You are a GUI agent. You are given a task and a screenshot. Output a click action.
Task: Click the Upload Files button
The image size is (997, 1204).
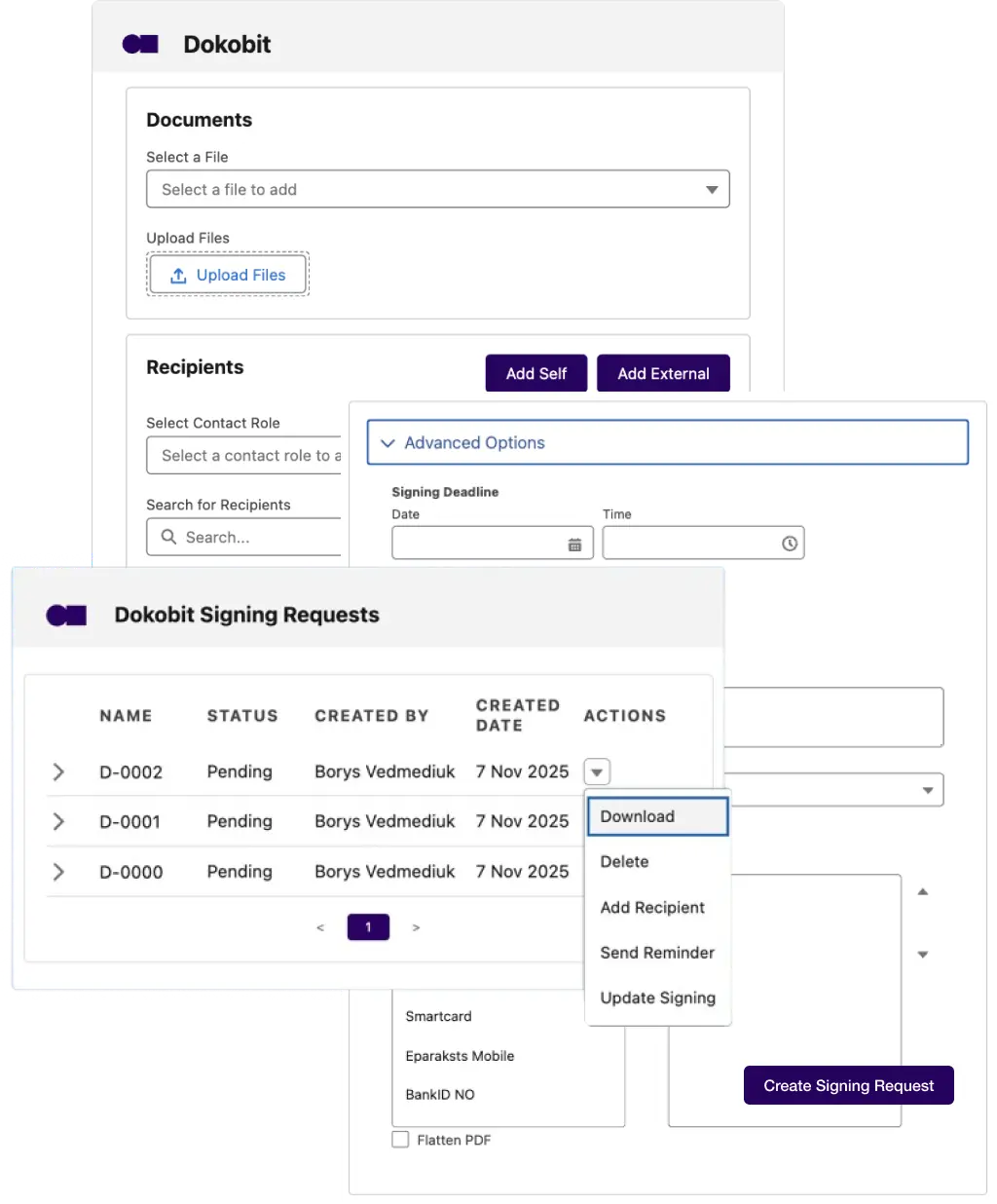tap(228, 275)
